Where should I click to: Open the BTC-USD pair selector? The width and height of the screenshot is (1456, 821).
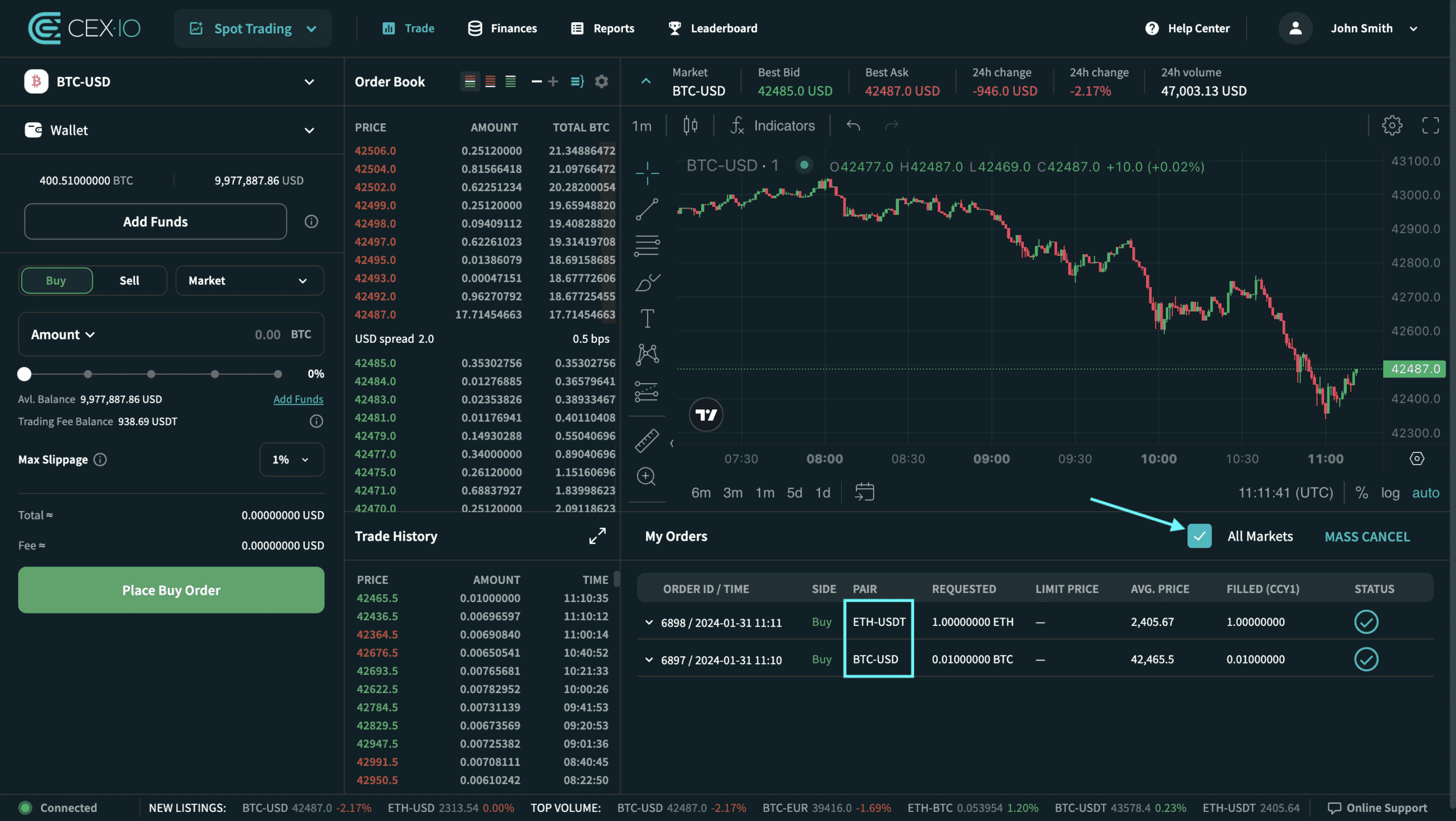171,82
